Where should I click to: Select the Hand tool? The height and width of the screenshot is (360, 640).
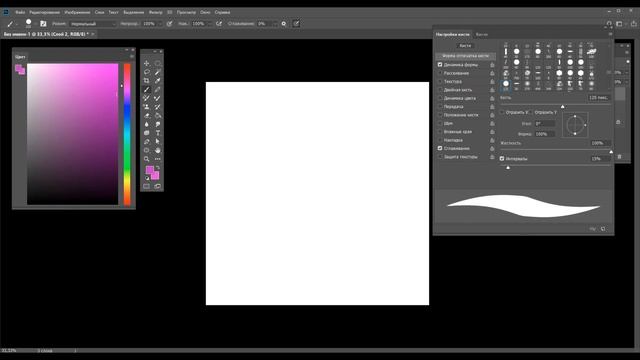158,150
